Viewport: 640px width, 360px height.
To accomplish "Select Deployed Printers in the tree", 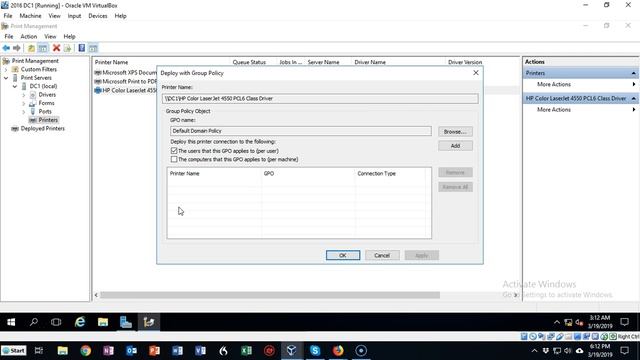I will click(42, 128).
